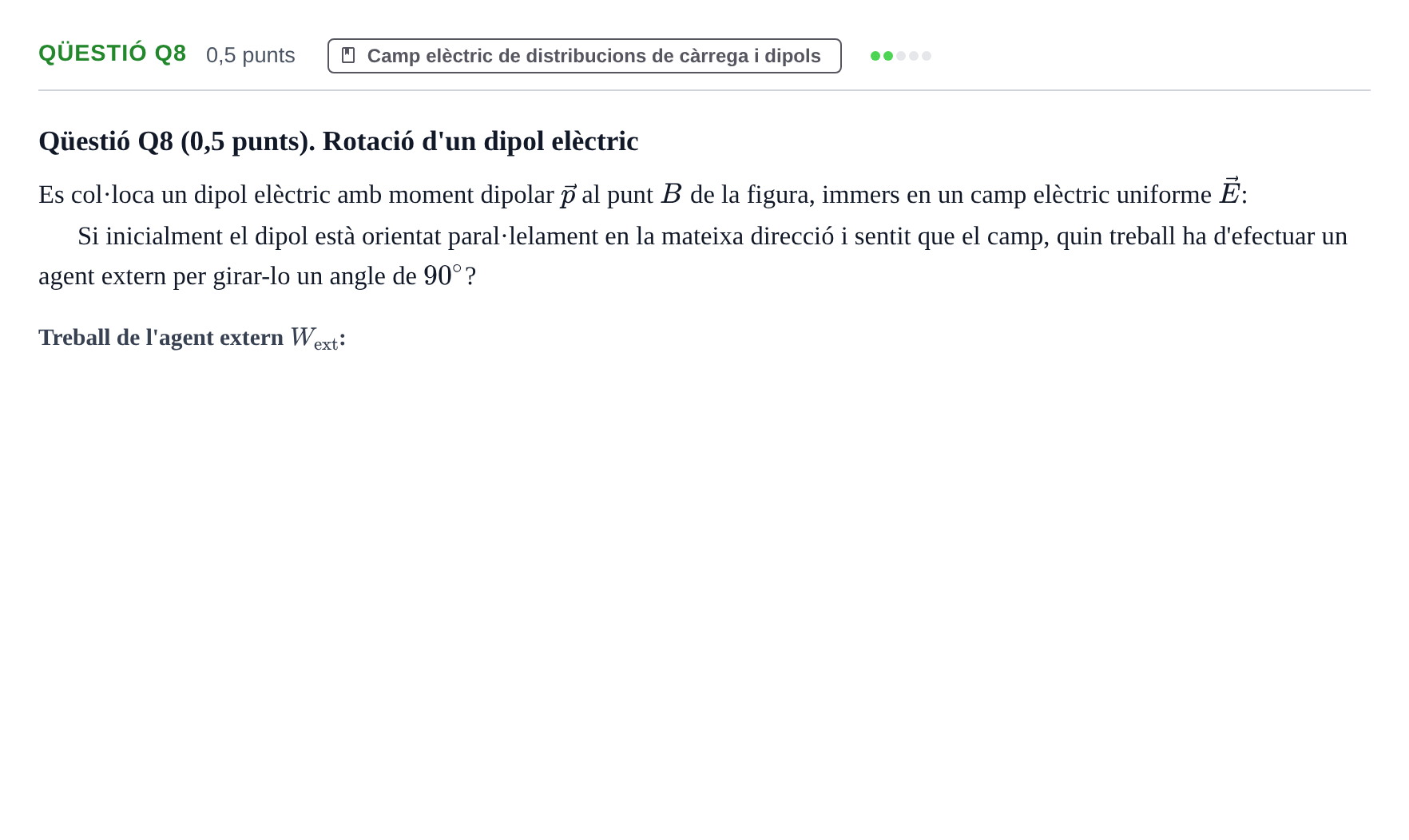1409x840 pixels.
Task: Open the 'Camp elèctric de distribucions de càrrega i dipols' tag
Action: 584,56
